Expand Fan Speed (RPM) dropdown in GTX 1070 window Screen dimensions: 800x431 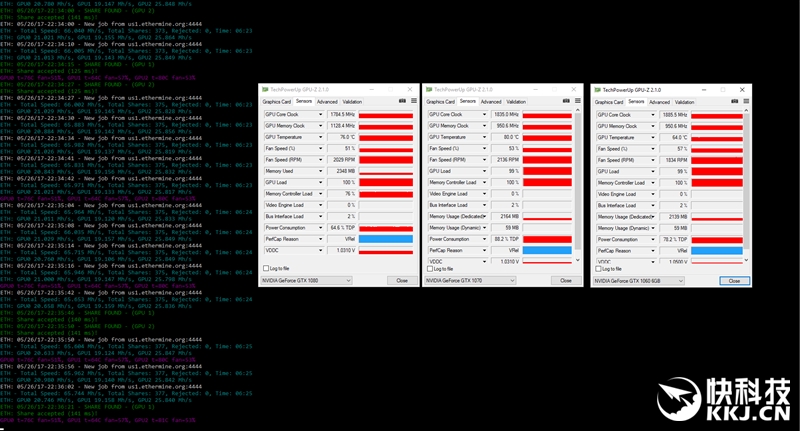click(x=484, y=160)
